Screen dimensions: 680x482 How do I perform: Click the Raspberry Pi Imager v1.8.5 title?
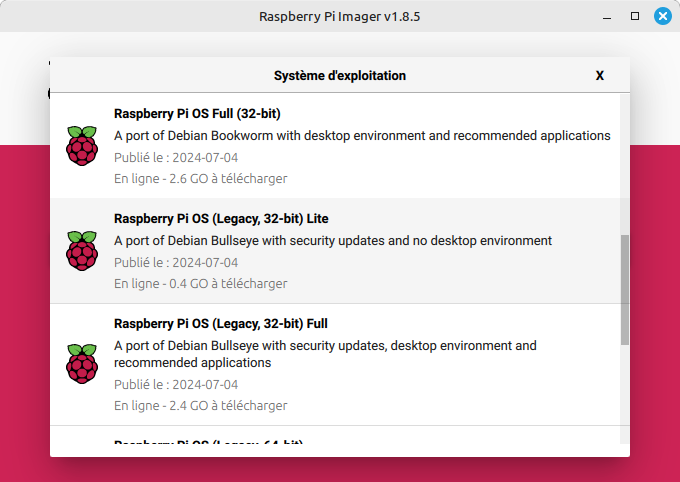pos(340,16)
